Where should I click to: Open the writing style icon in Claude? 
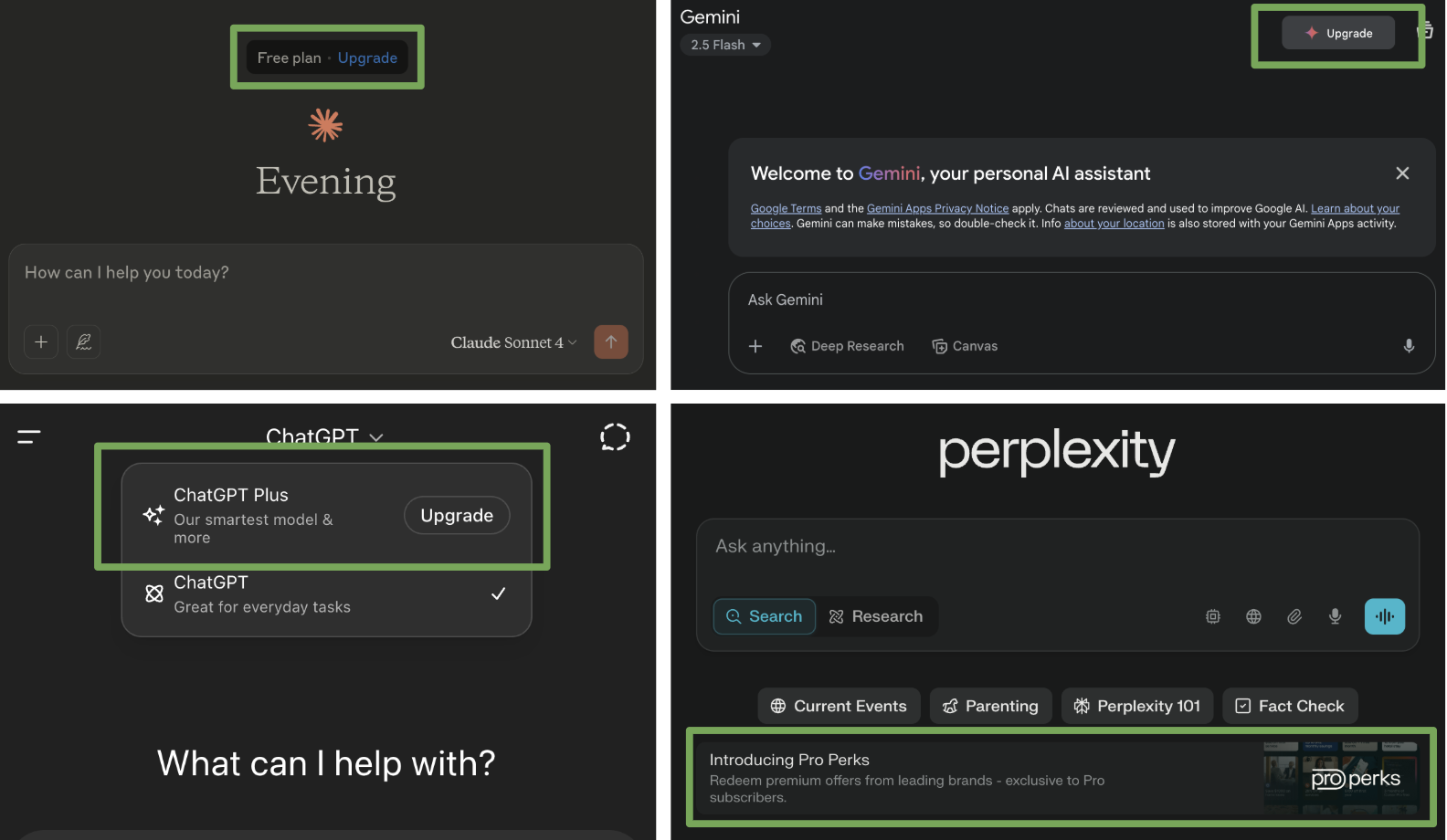click(84, 342)
